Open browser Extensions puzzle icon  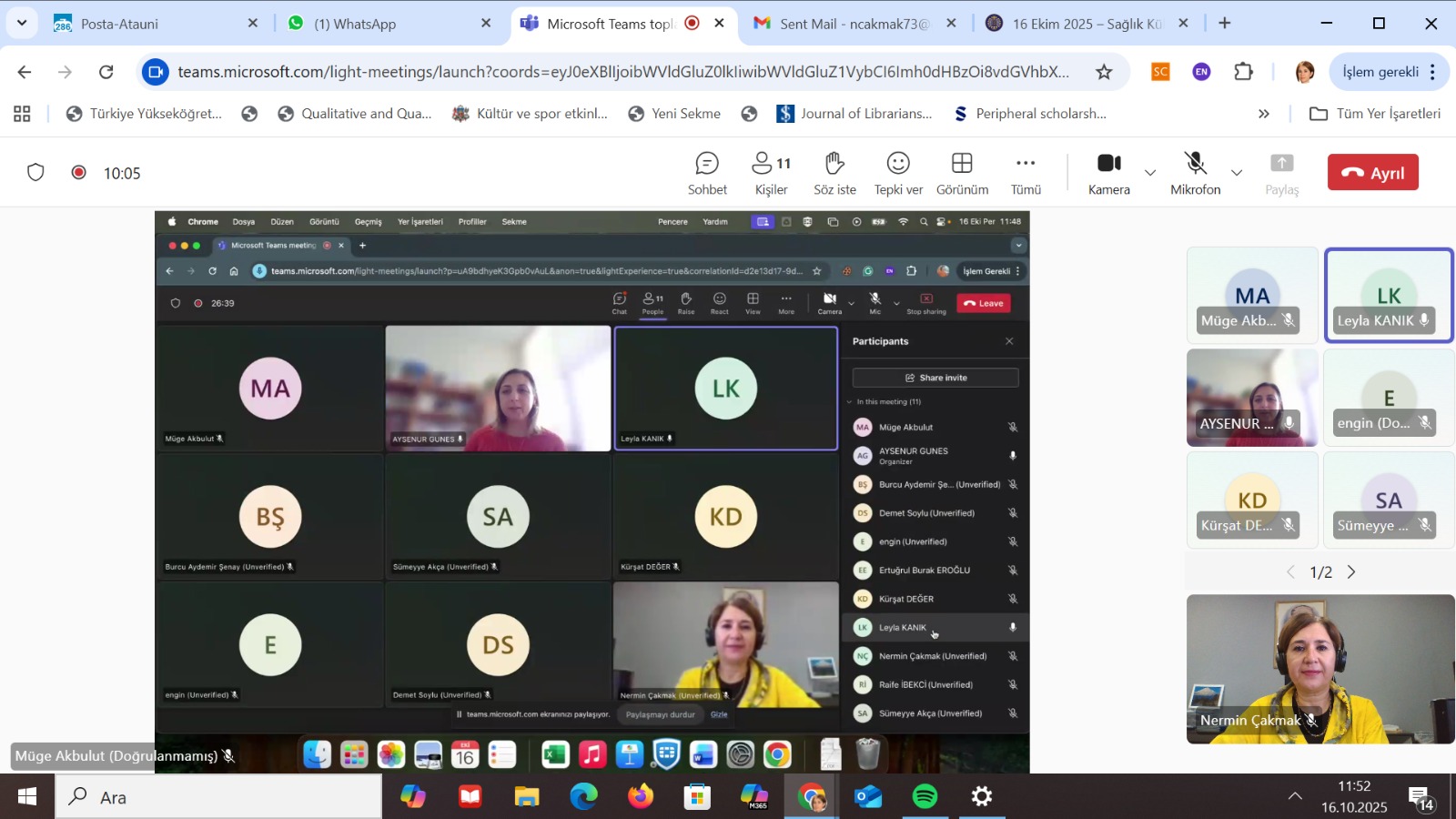tap(1243, 72)
